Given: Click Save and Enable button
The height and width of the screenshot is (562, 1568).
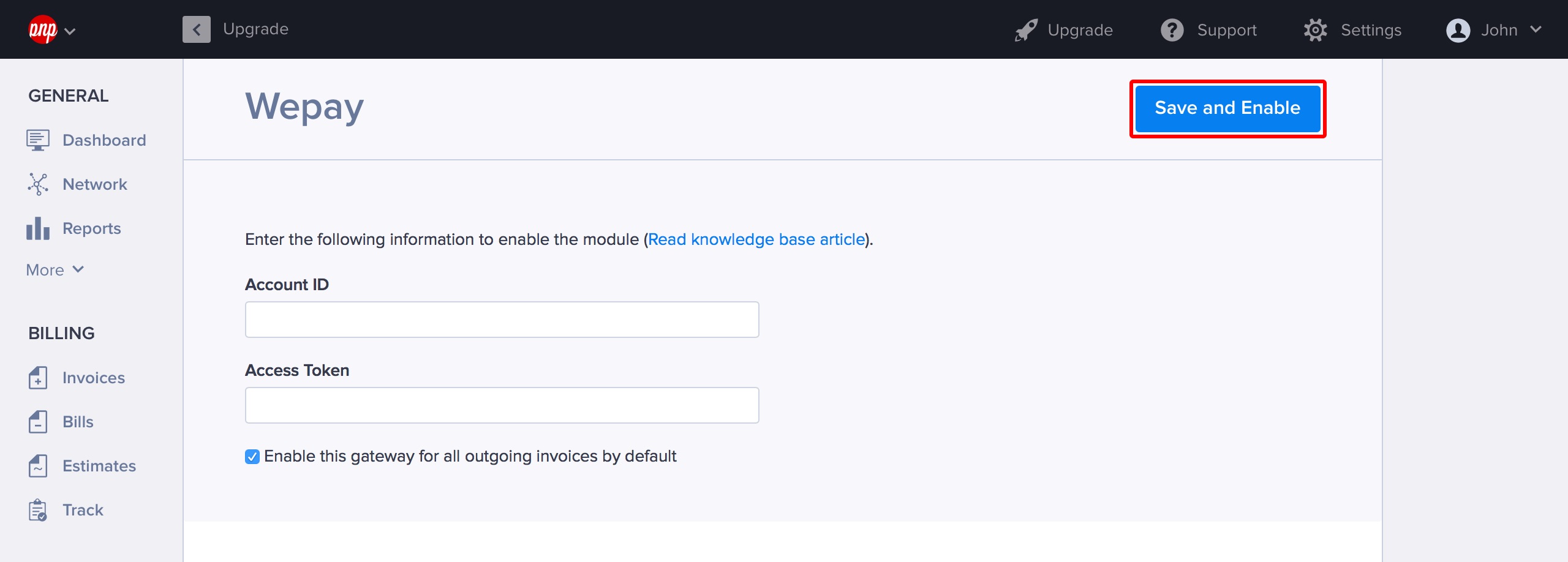Looking at the screenshot, I should click(x=1227, y=108).
